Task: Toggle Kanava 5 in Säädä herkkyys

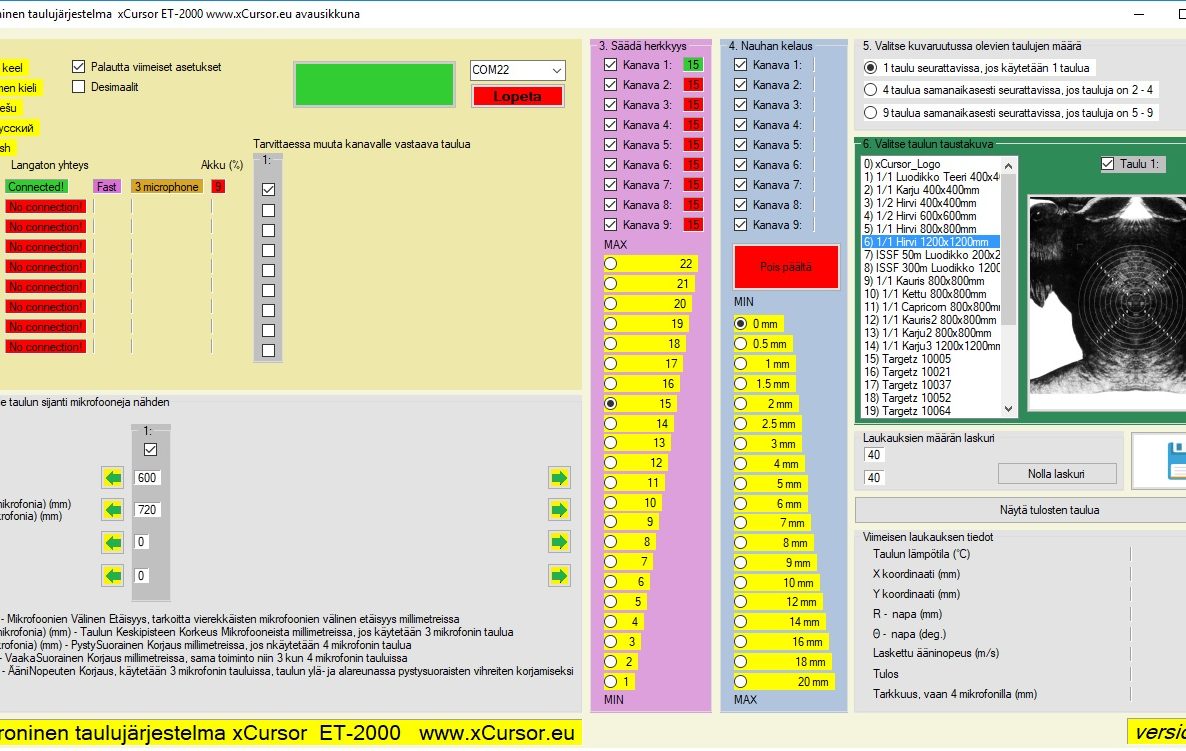Action: coord(610,144)
